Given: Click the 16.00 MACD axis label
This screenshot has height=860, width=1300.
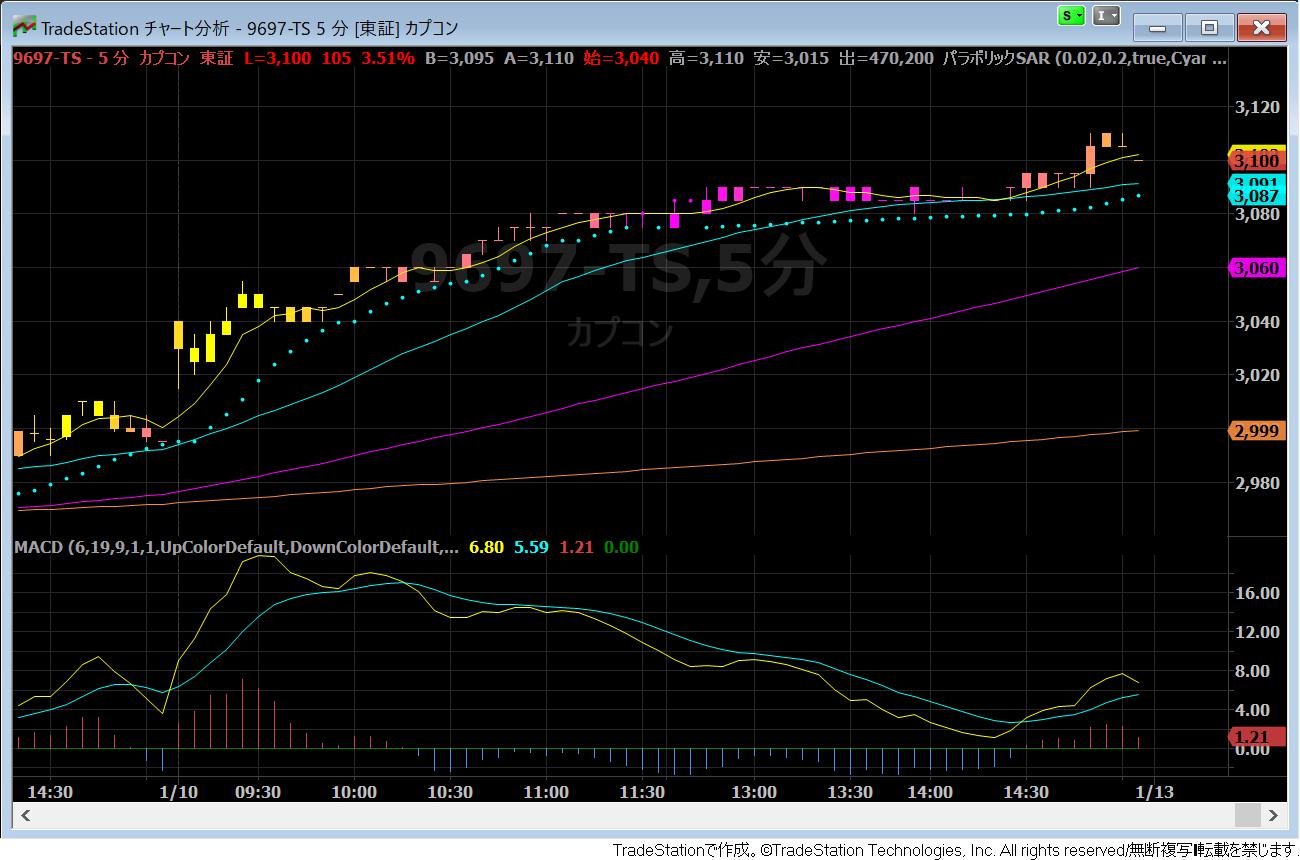Looking at the screenshot, I should click(1258, 593).
